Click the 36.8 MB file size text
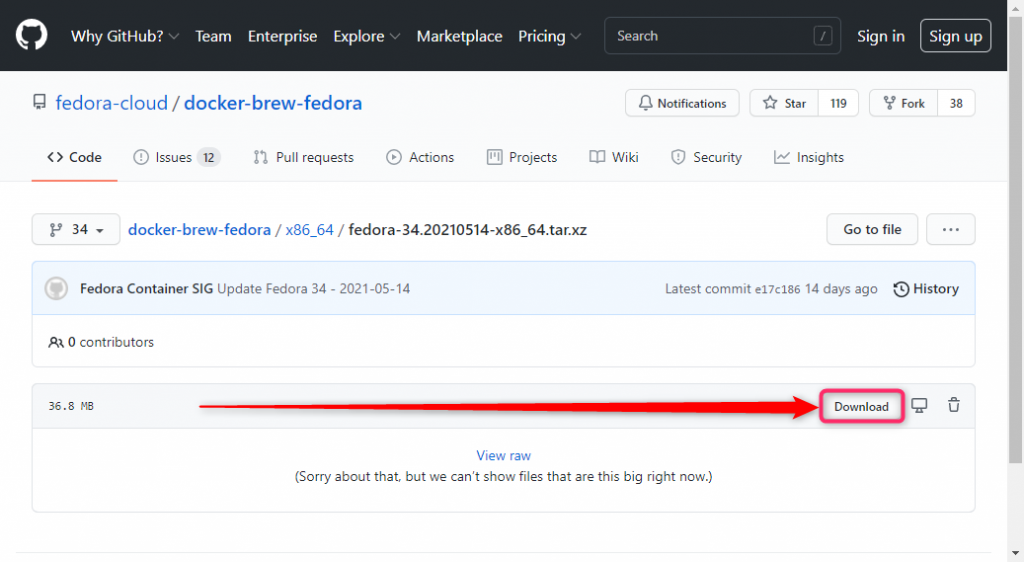 71,406
